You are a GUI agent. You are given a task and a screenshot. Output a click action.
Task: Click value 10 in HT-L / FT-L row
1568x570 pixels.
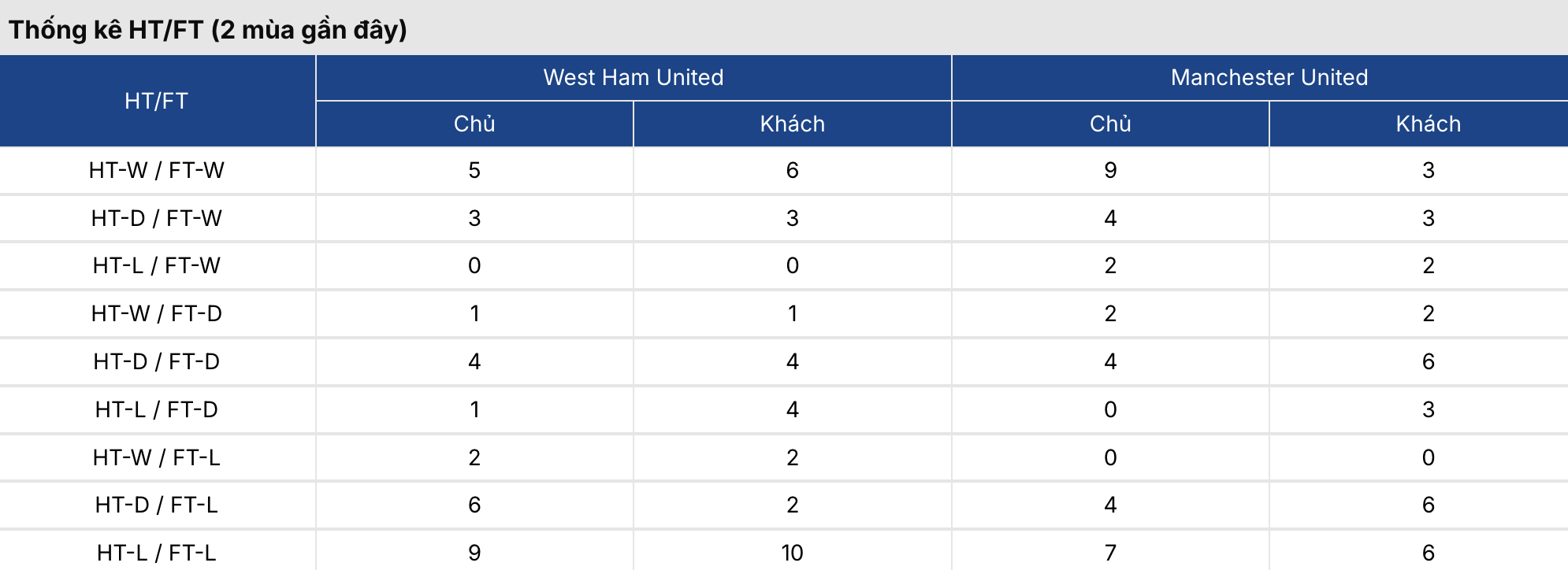click(x=792, y=553)
